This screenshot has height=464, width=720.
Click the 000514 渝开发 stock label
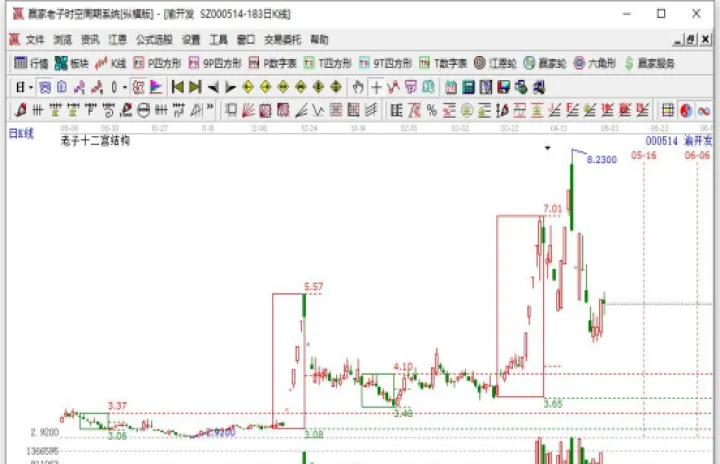679,141
